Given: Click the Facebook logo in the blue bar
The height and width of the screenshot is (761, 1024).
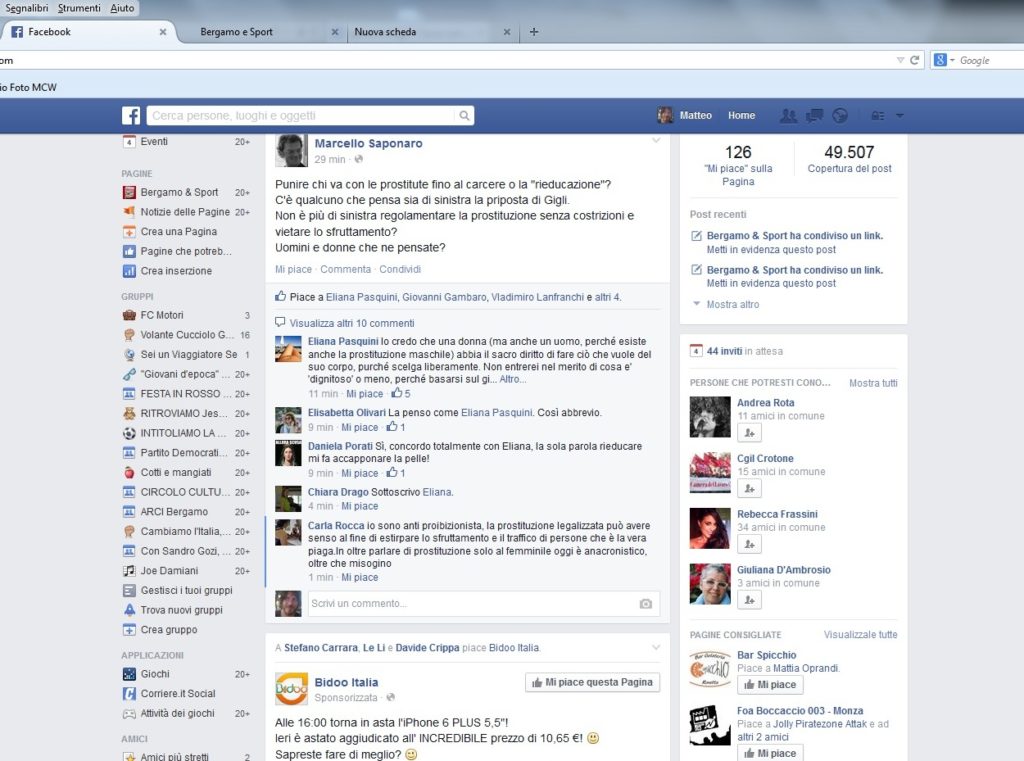Looking at the screenshot, I should (131, 116).
